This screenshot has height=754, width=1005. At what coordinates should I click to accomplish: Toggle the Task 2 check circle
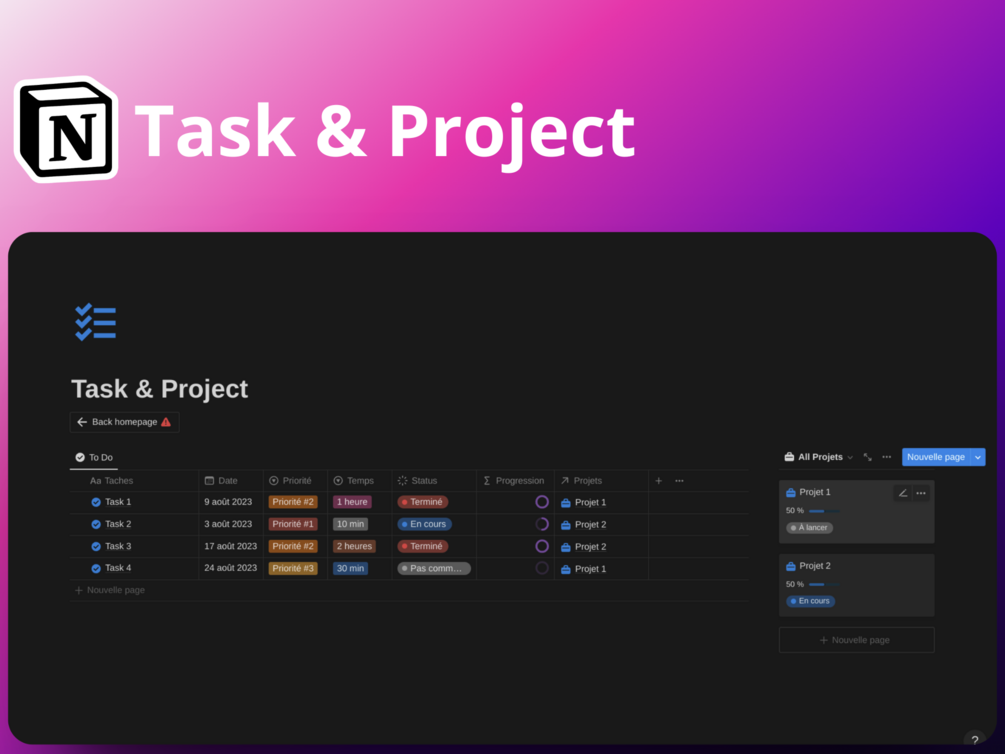click(96, 524)
